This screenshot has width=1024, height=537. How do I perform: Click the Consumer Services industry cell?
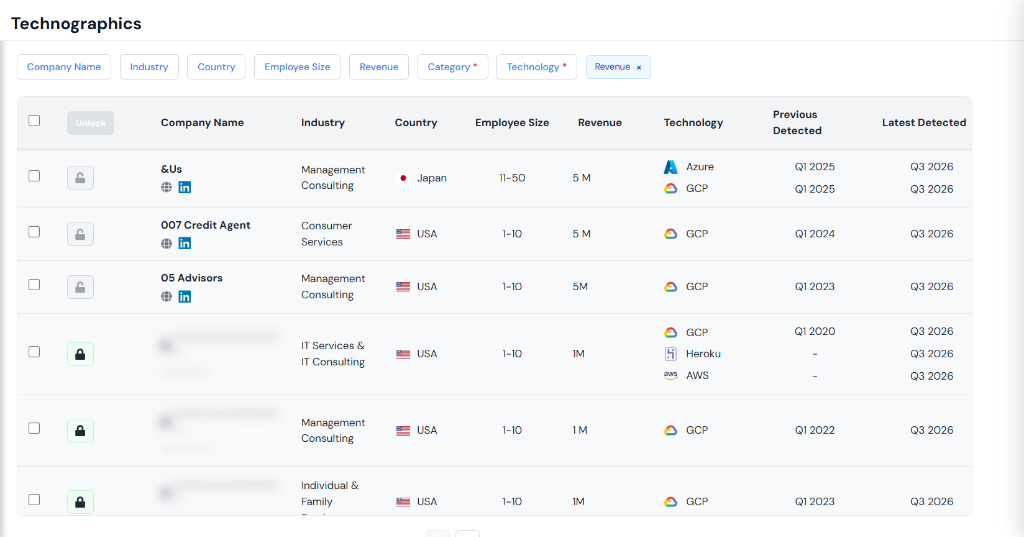[x=327, y=234]
